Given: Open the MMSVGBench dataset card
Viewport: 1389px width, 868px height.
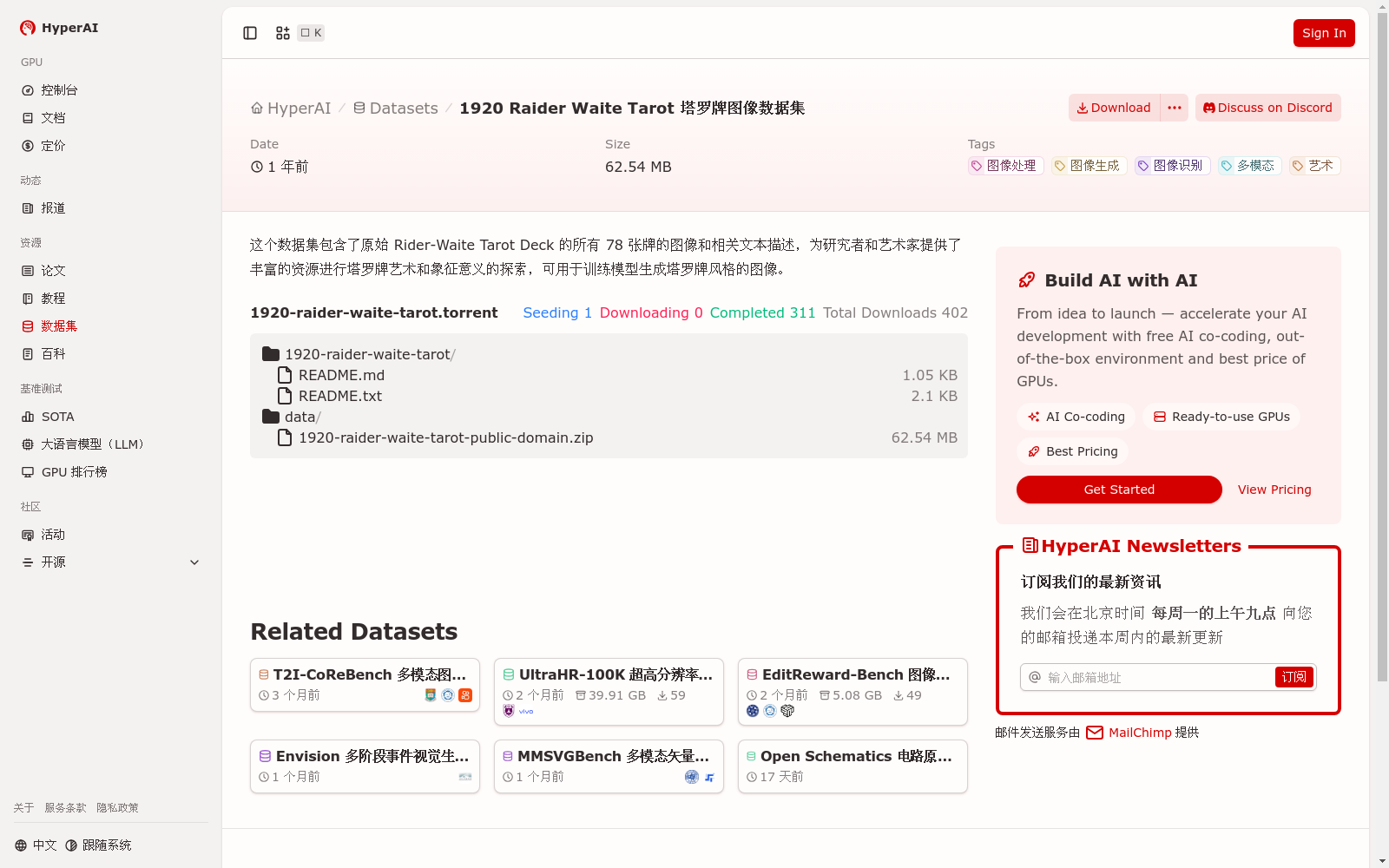Looking at the screenshot, I should click(609, 766).
